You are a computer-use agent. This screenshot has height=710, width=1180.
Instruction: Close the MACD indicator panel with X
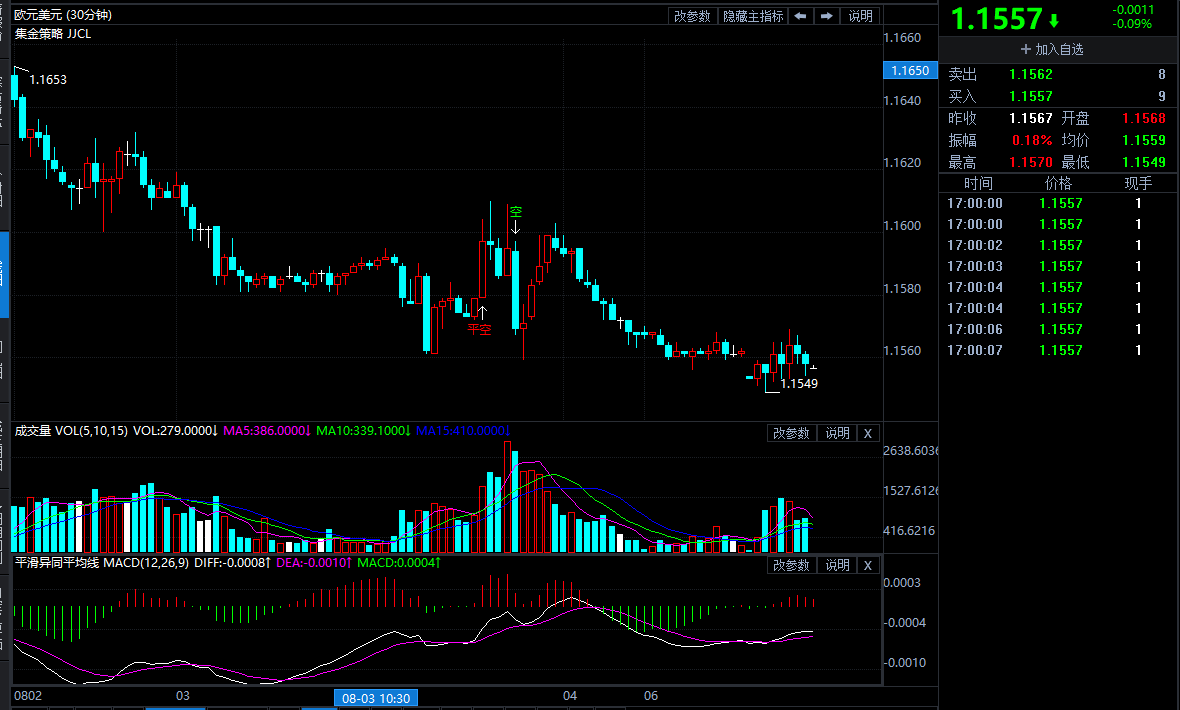[x=868, y=565]
